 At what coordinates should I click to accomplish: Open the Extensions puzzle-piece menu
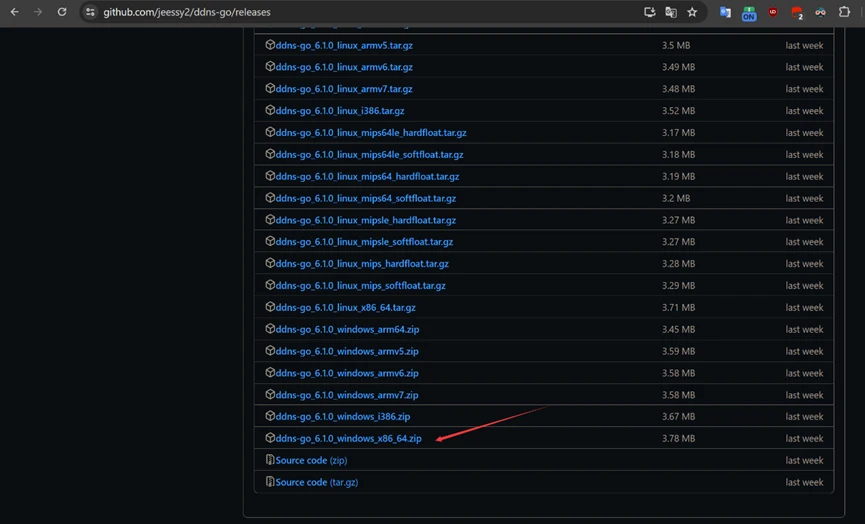point(844,12)
